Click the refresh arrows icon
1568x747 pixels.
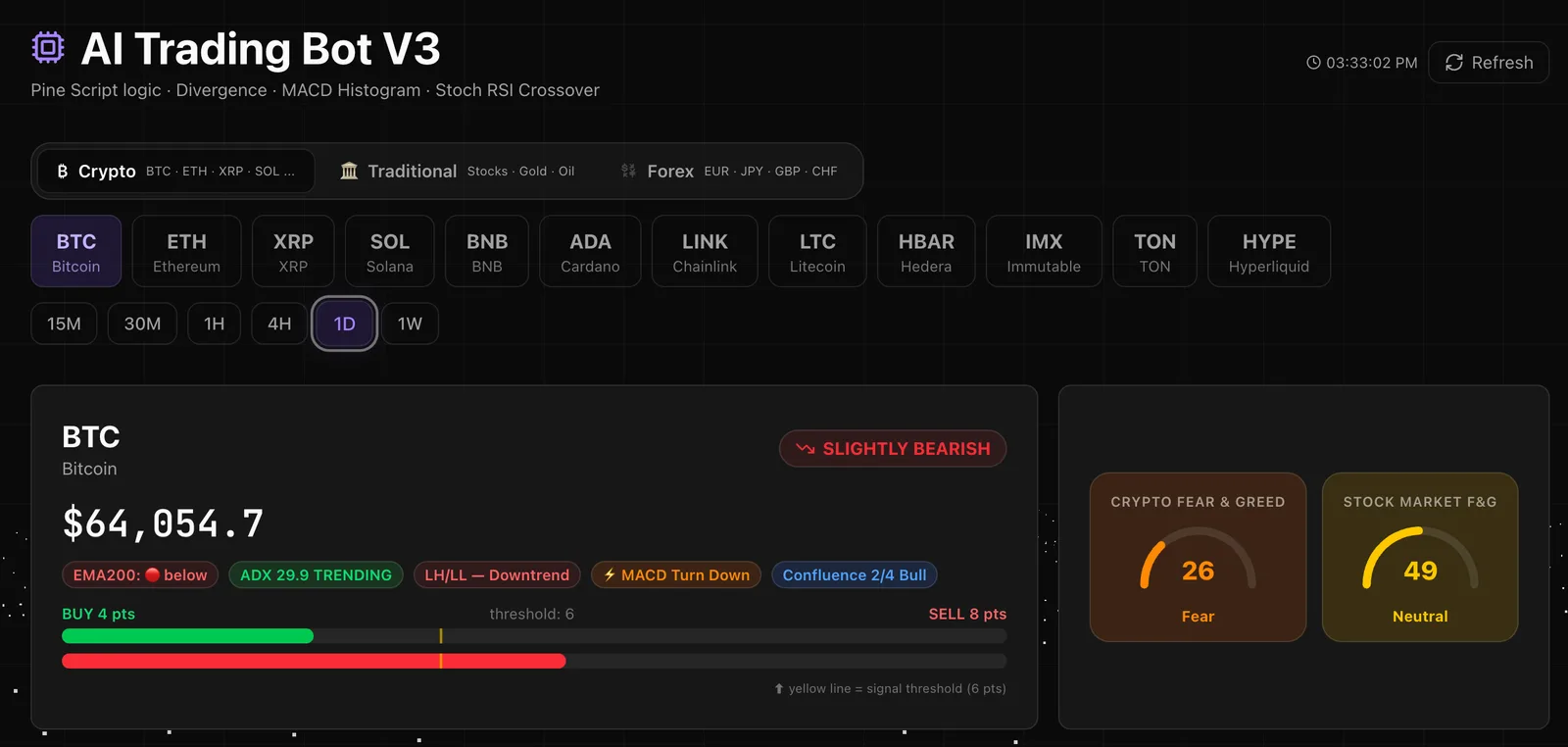1454,63
